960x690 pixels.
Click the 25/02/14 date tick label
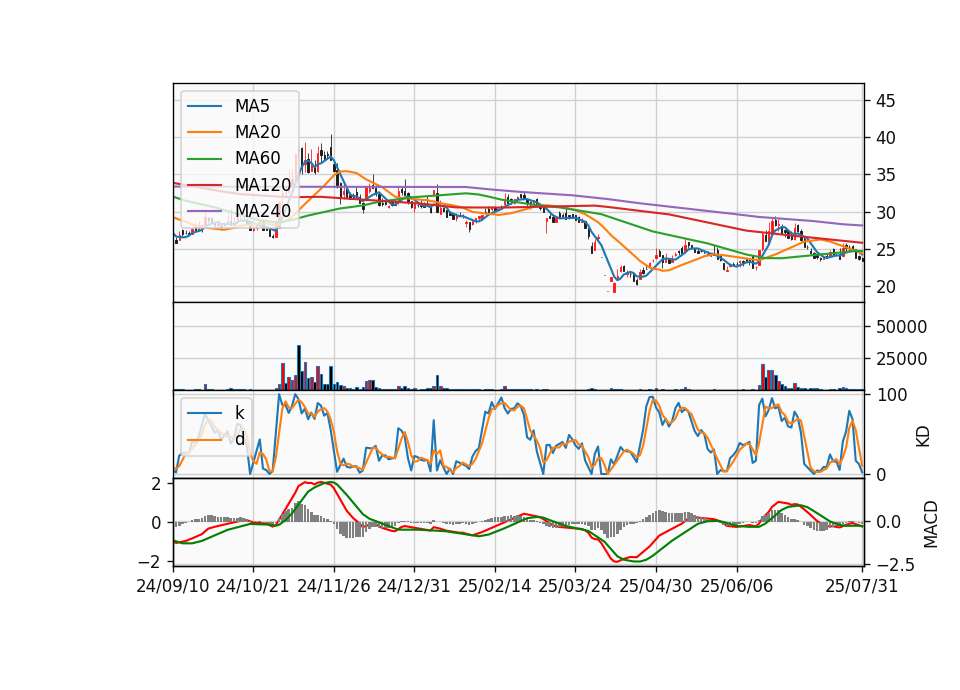[495, 586]
